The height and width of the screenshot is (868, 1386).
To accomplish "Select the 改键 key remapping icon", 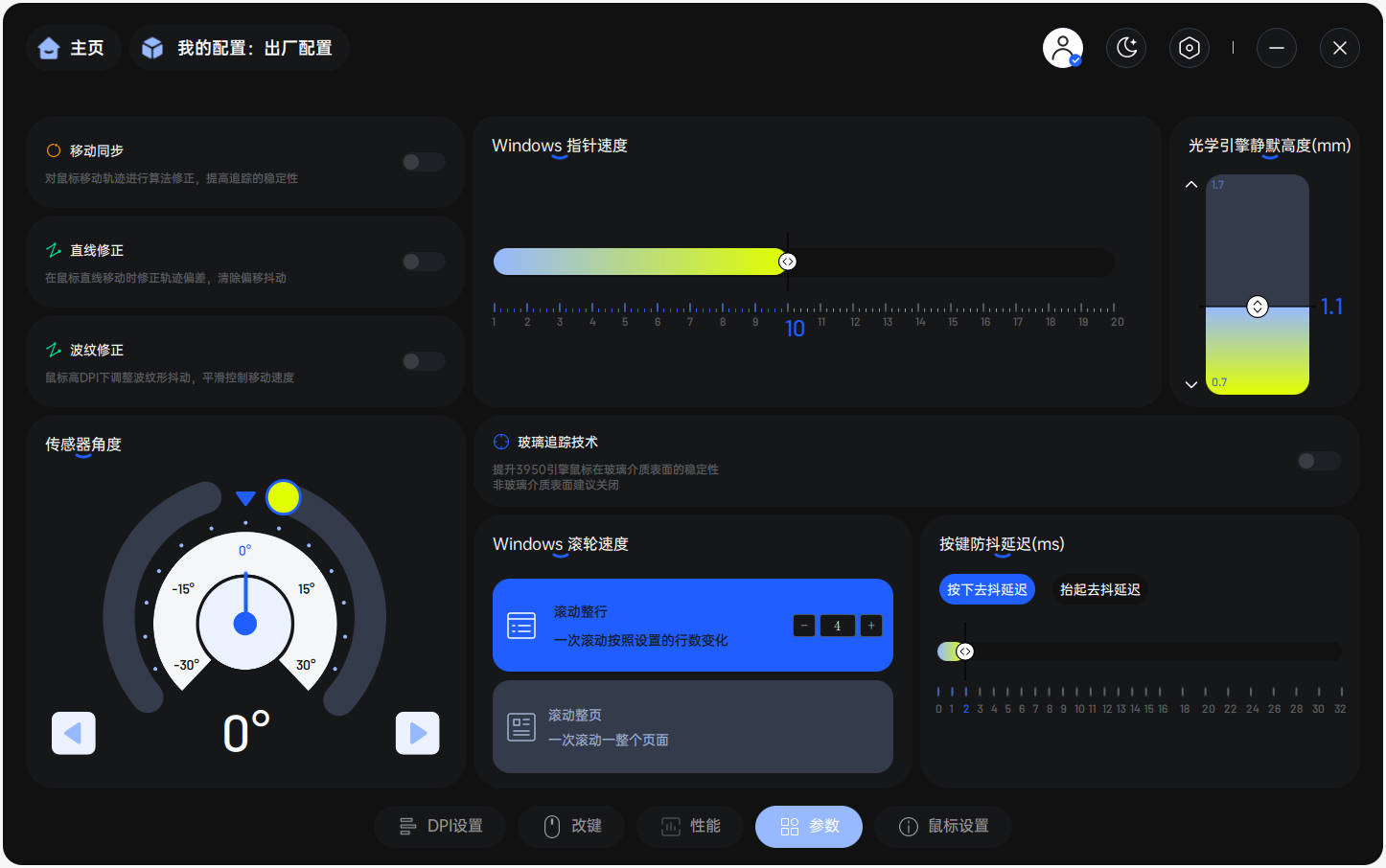I will click(x=552, y=826).
